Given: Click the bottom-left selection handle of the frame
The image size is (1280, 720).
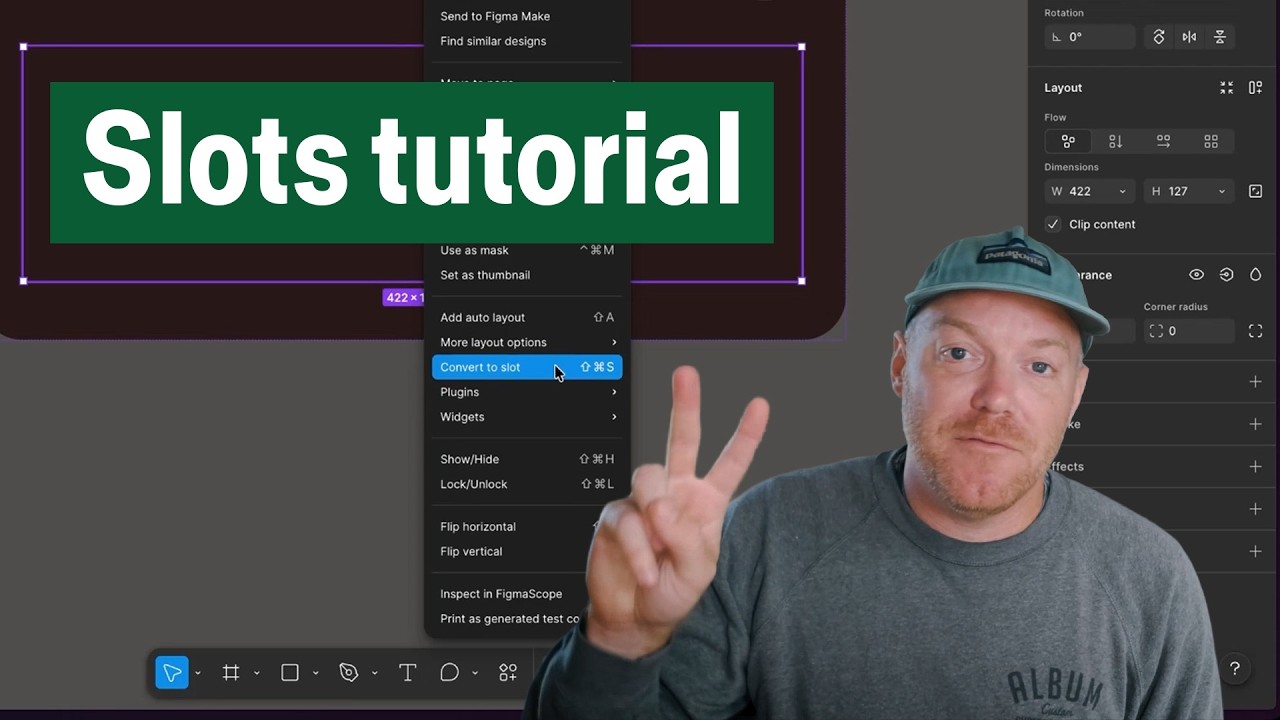Looking at the screenshot, I should point(24,281).
